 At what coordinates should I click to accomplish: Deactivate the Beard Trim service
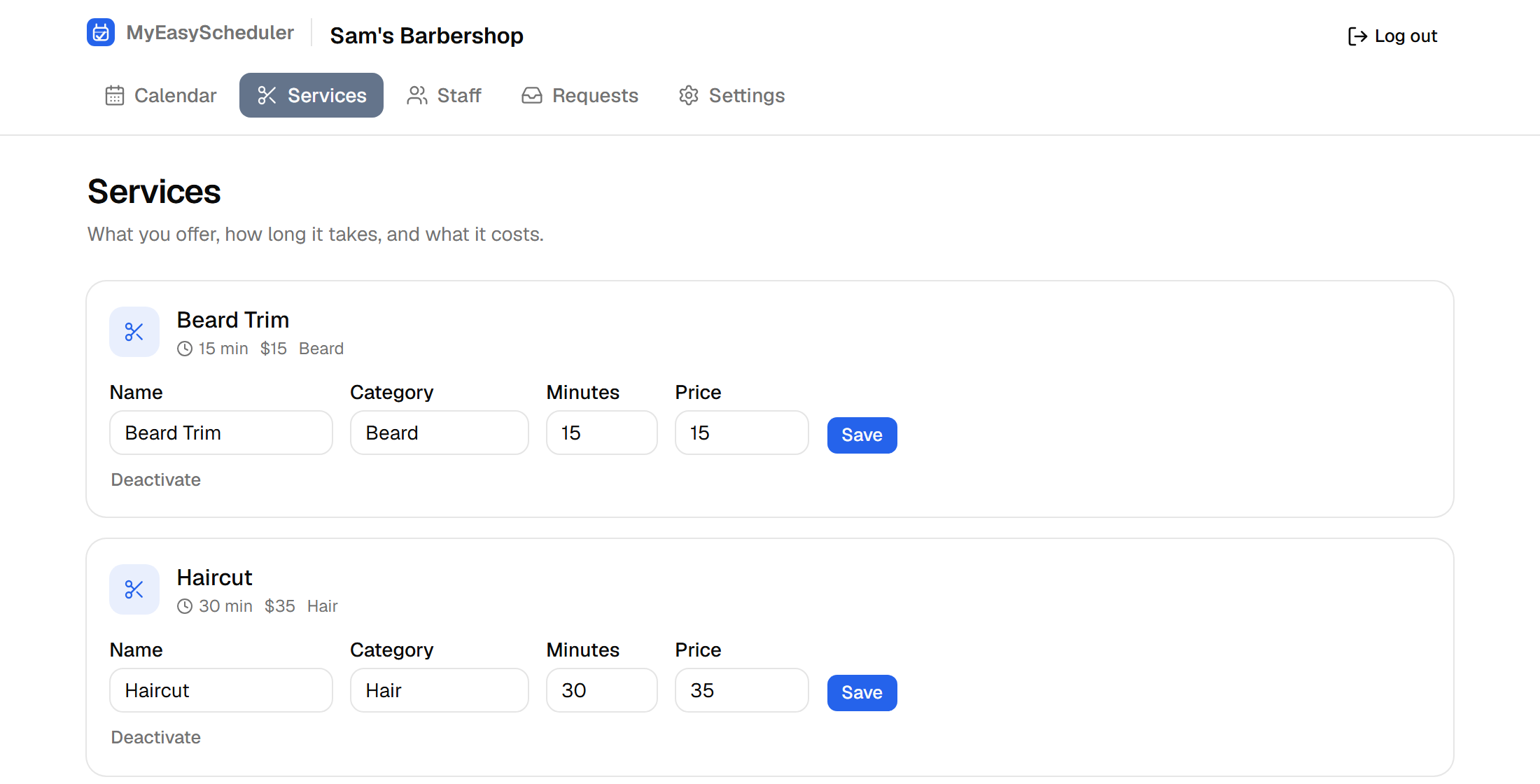(156, 479)
